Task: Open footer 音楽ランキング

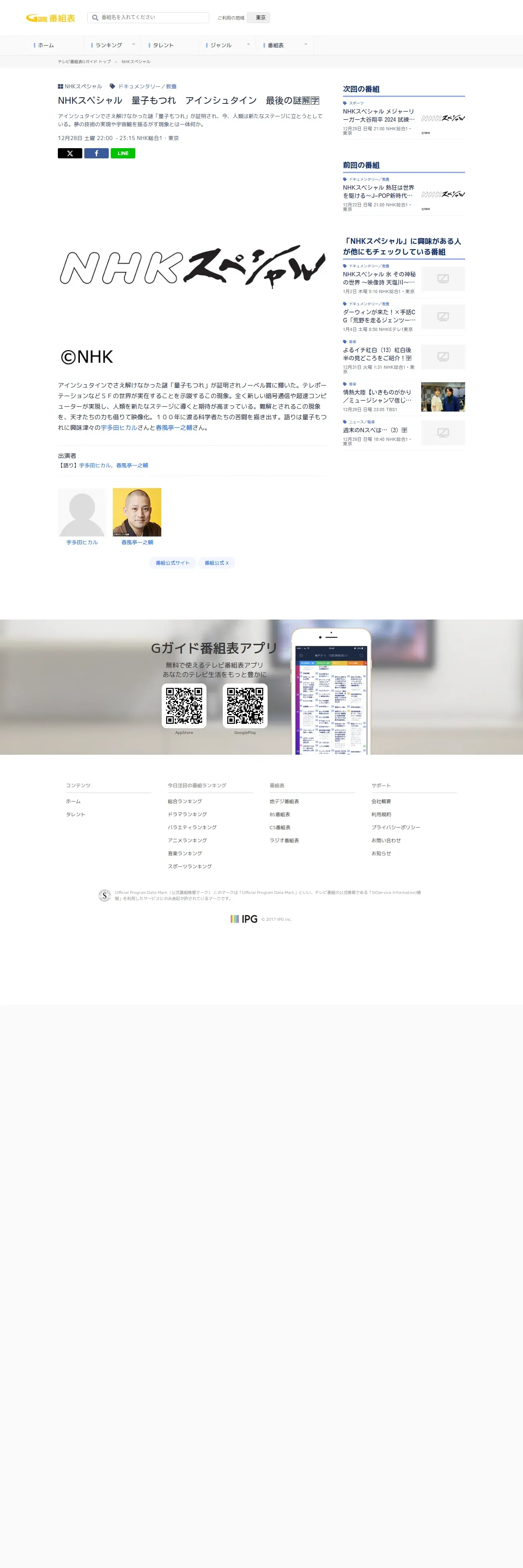Action: 185,853
